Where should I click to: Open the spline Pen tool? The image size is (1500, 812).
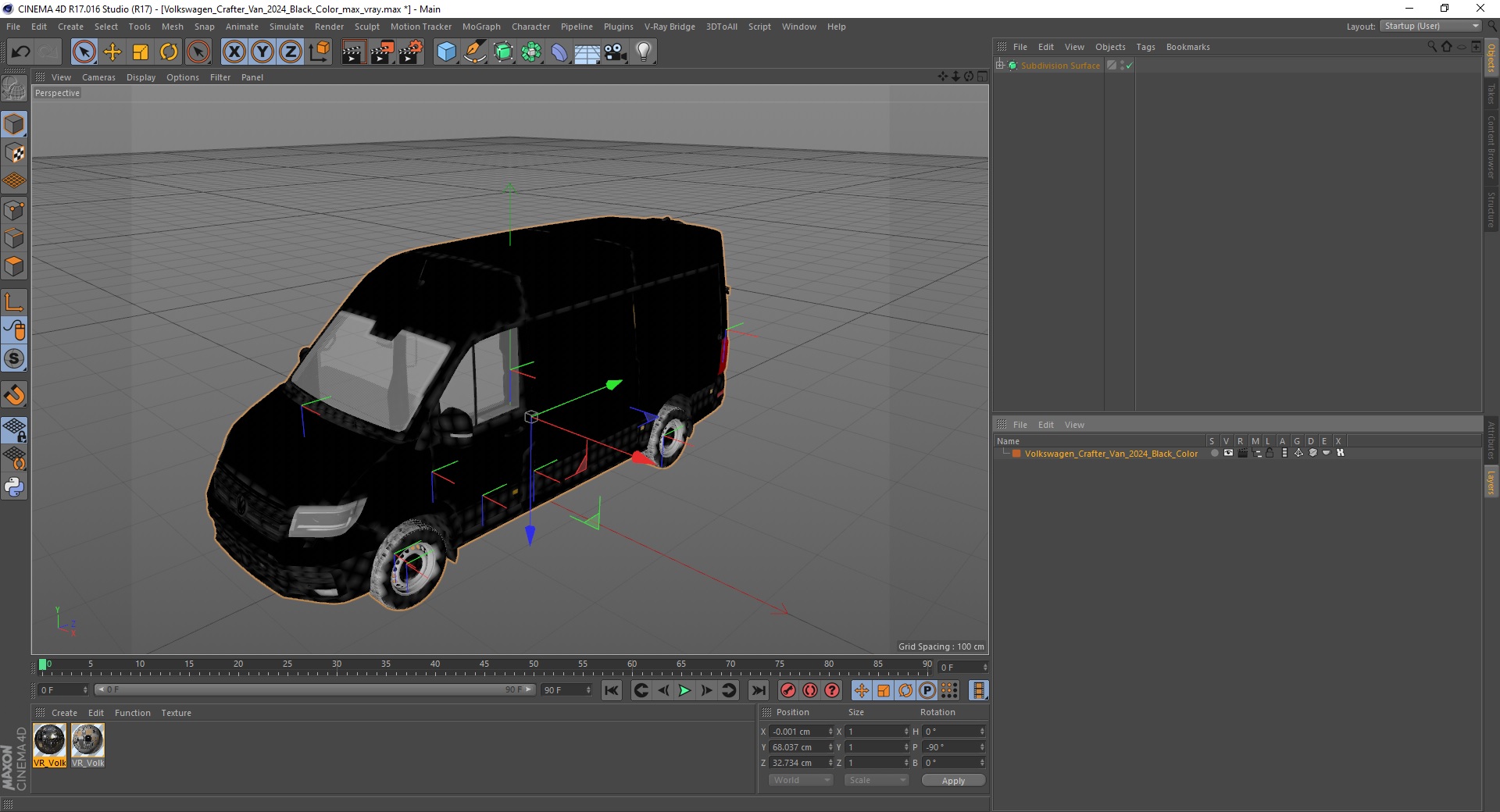[x=474, y=52]
